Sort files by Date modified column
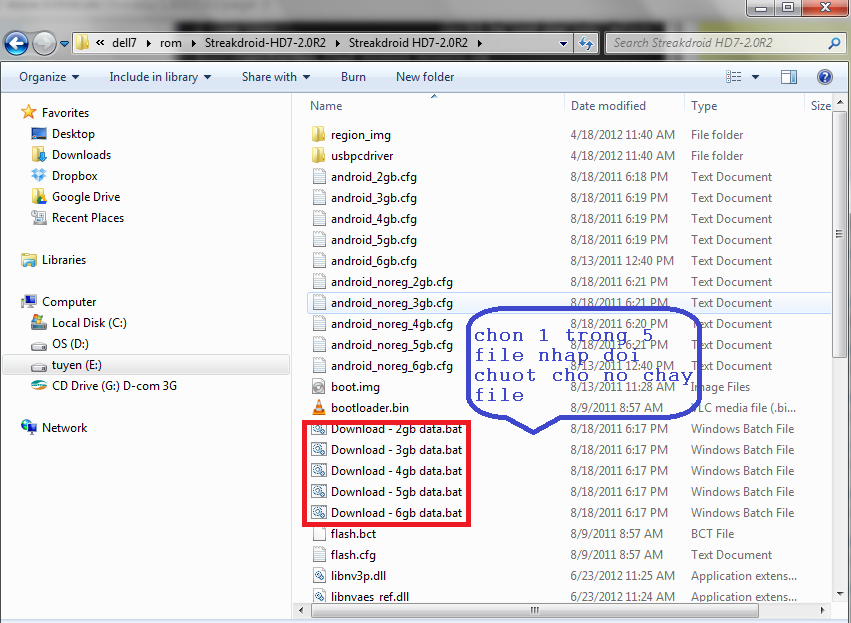 [x=608, y=106]
